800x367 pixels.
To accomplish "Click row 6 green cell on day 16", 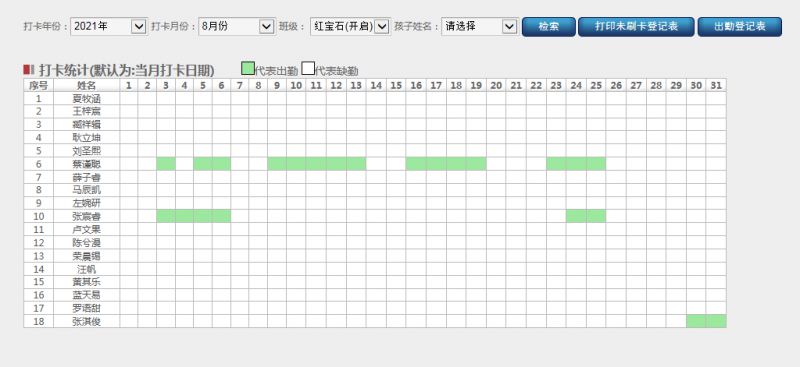I will 416,164.
